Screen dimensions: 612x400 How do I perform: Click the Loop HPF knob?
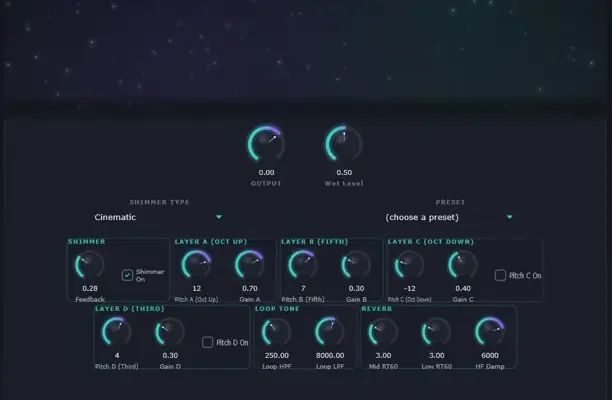tap(277, 332)
